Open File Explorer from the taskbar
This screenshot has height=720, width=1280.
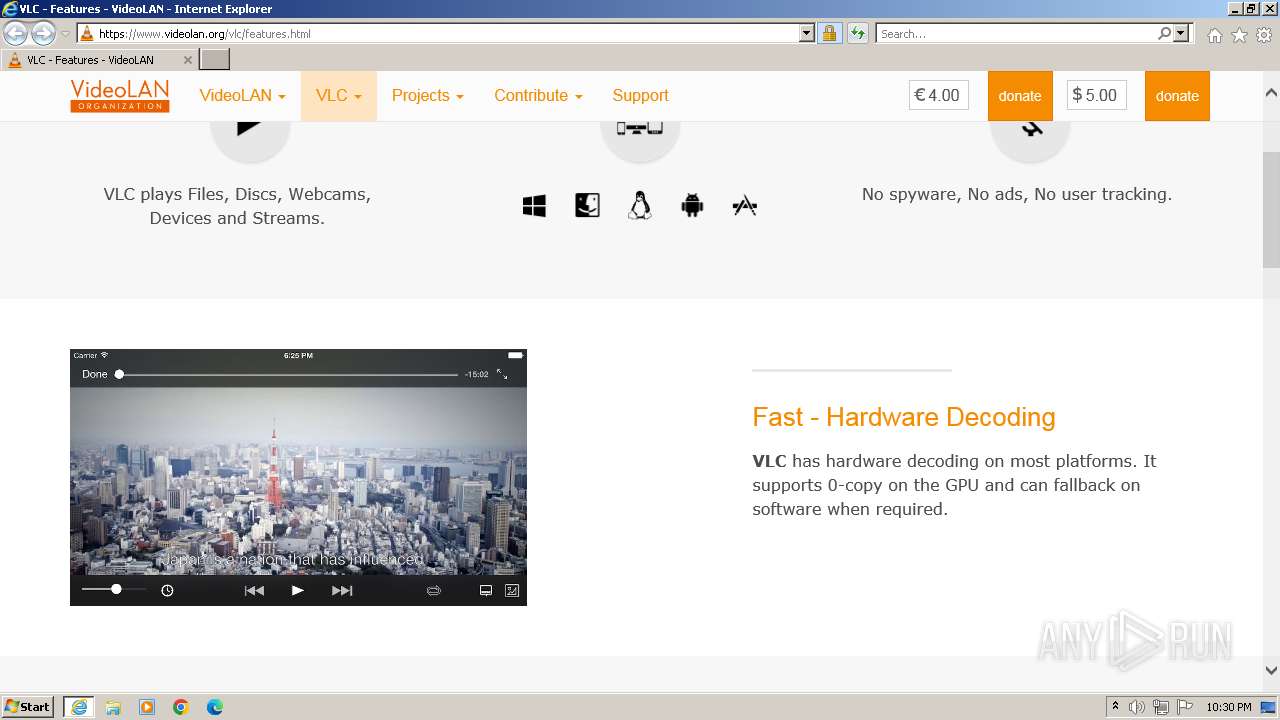tap(113, 707)
